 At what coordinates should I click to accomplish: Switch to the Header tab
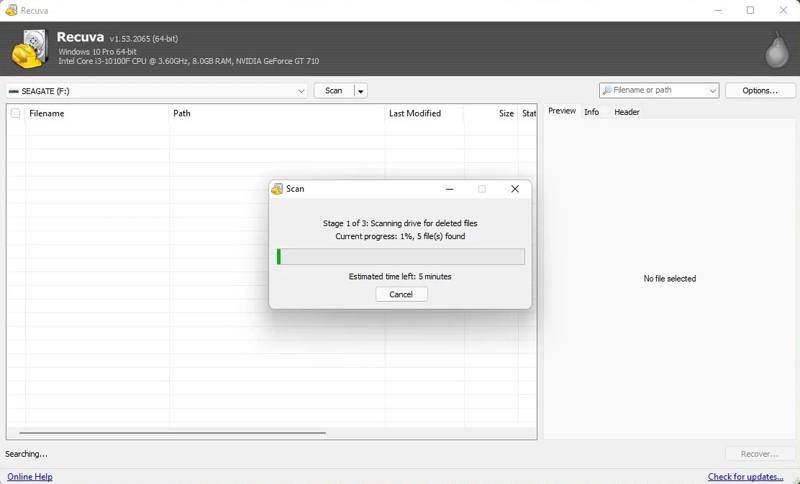pyautogui.click(x=627, y=112)
